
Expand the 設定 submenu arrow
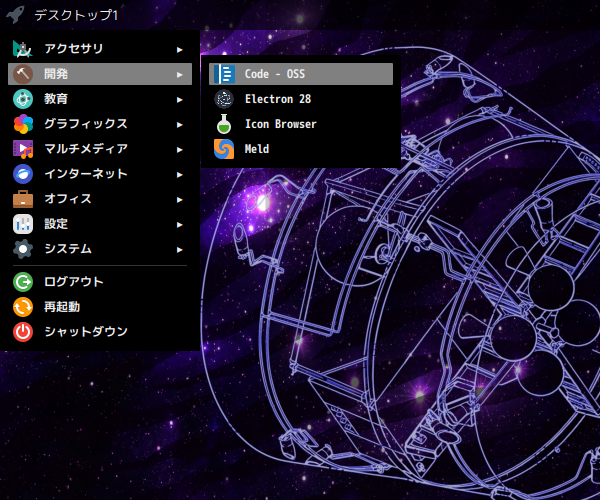click(x=179, y=225)
